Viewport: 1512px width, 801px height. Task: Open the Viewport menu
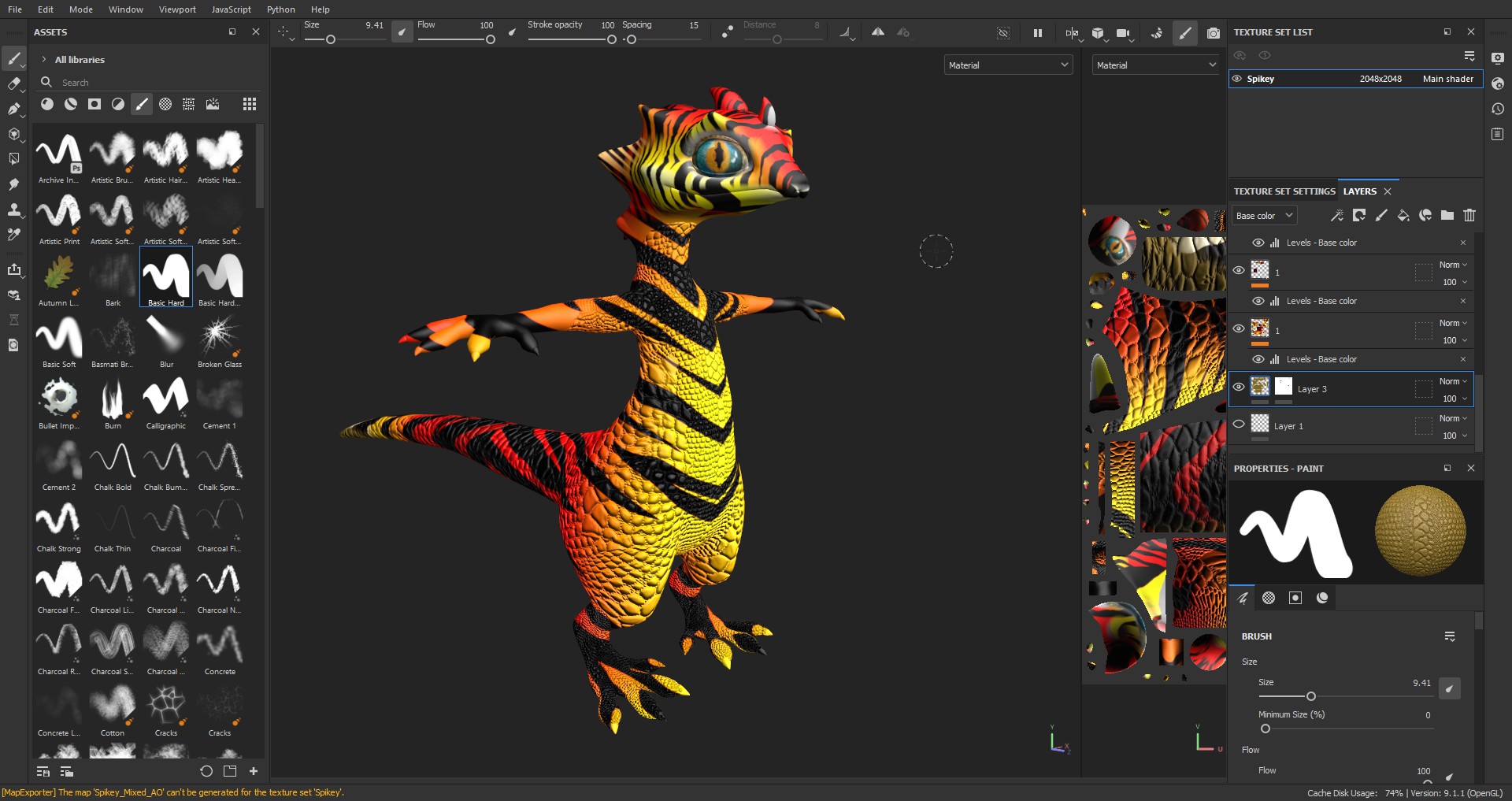[177, 9]
